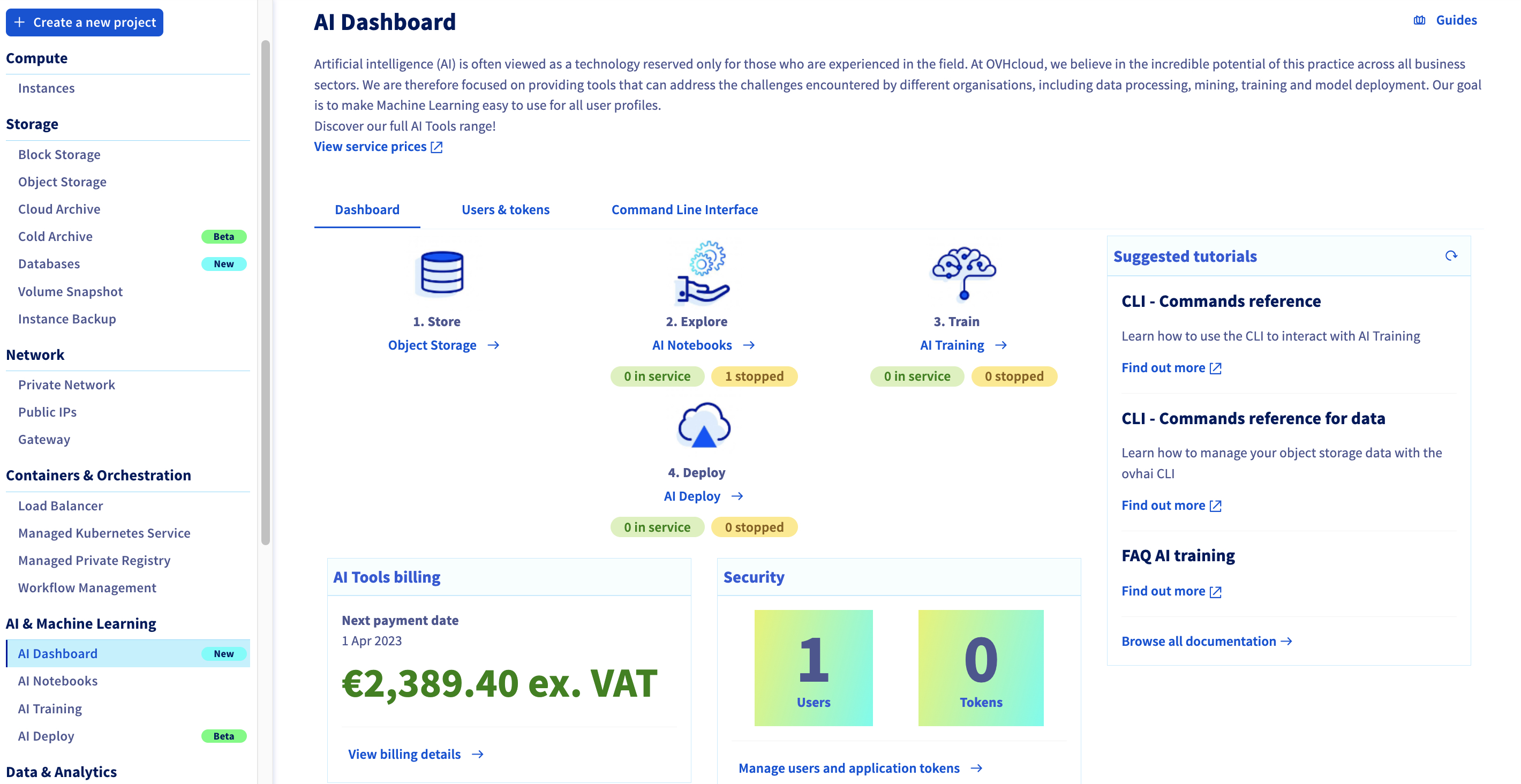Image resolution: width=1521 pixels, height=784 pixels.
Task: Open the Command Line Interface tab
Action: pos(684,209)
